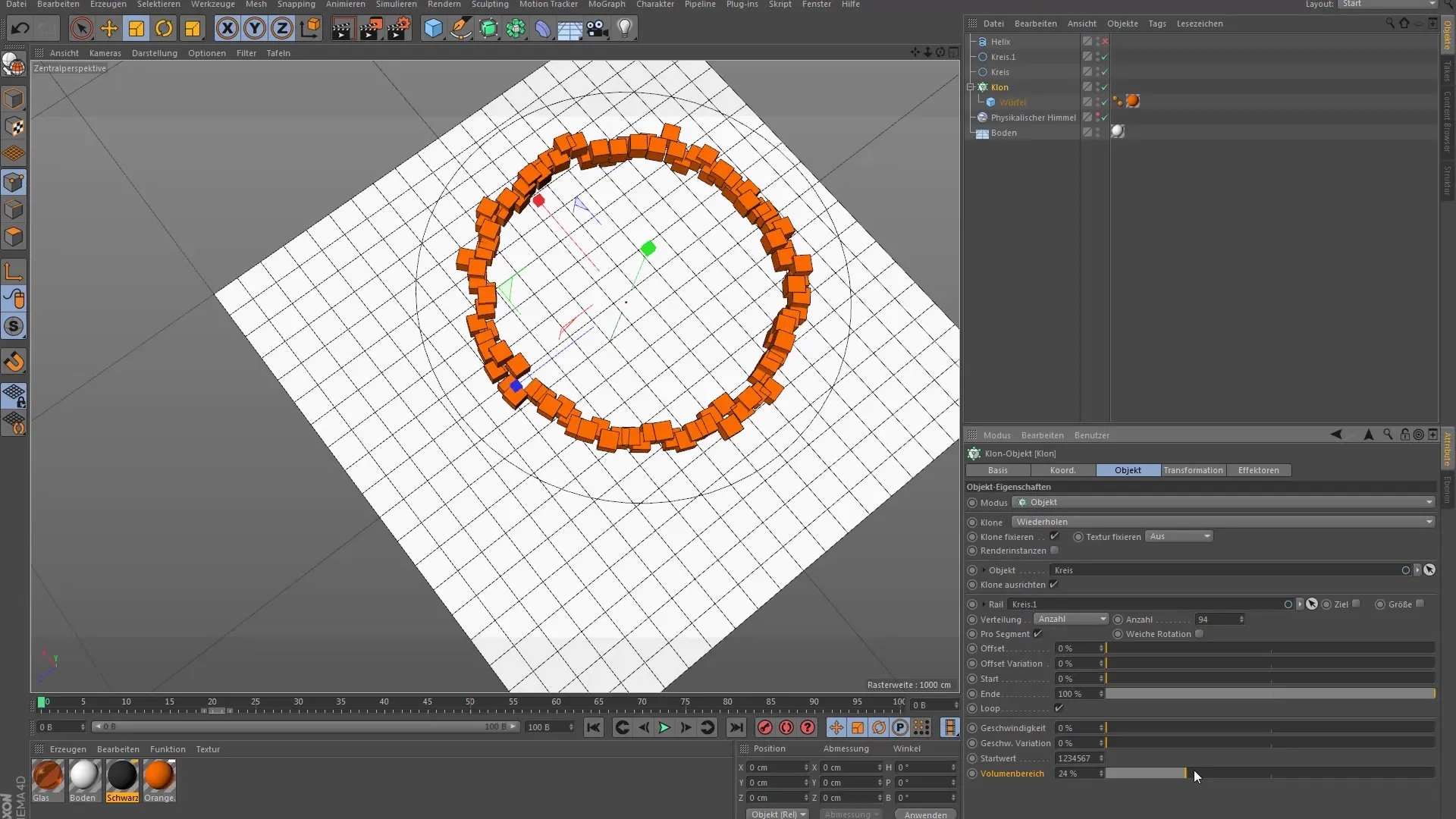Viewport: 1456px width, 819px height.
Task: Add a light object
Action: coord(625,29)
